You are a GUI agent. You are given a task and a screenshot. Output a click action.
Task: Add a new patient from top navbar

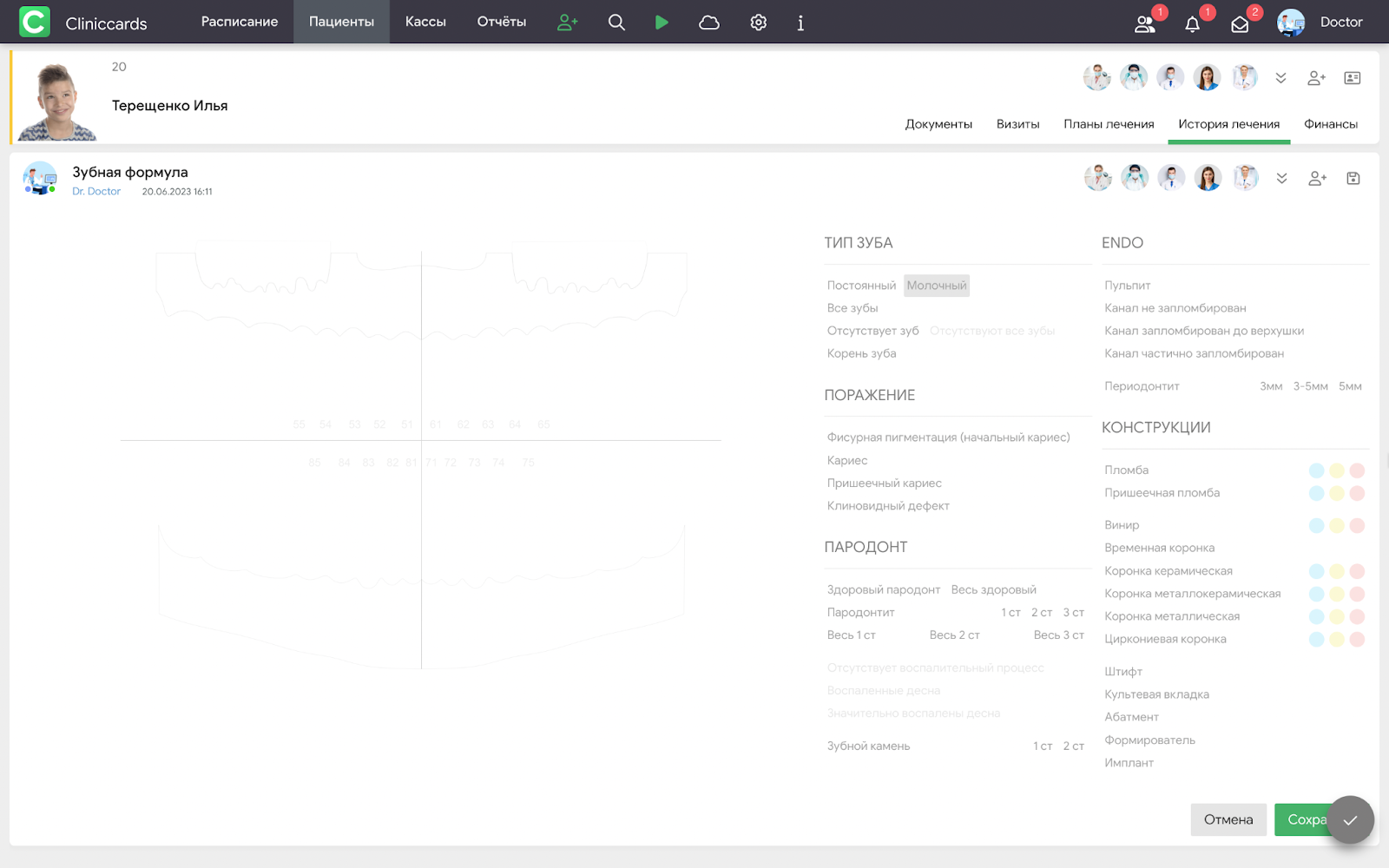(568, 23)
